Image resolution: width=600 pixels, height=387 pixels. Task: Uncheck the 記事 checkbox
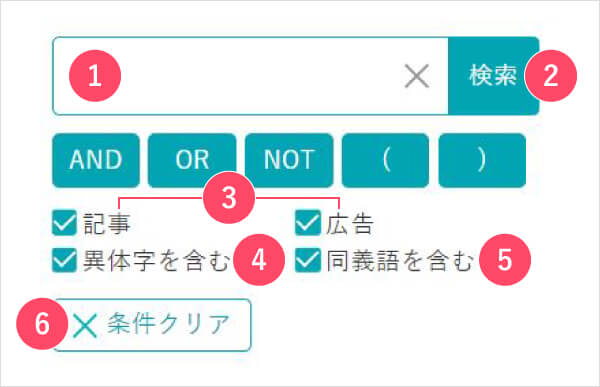(x=64, y=223)
